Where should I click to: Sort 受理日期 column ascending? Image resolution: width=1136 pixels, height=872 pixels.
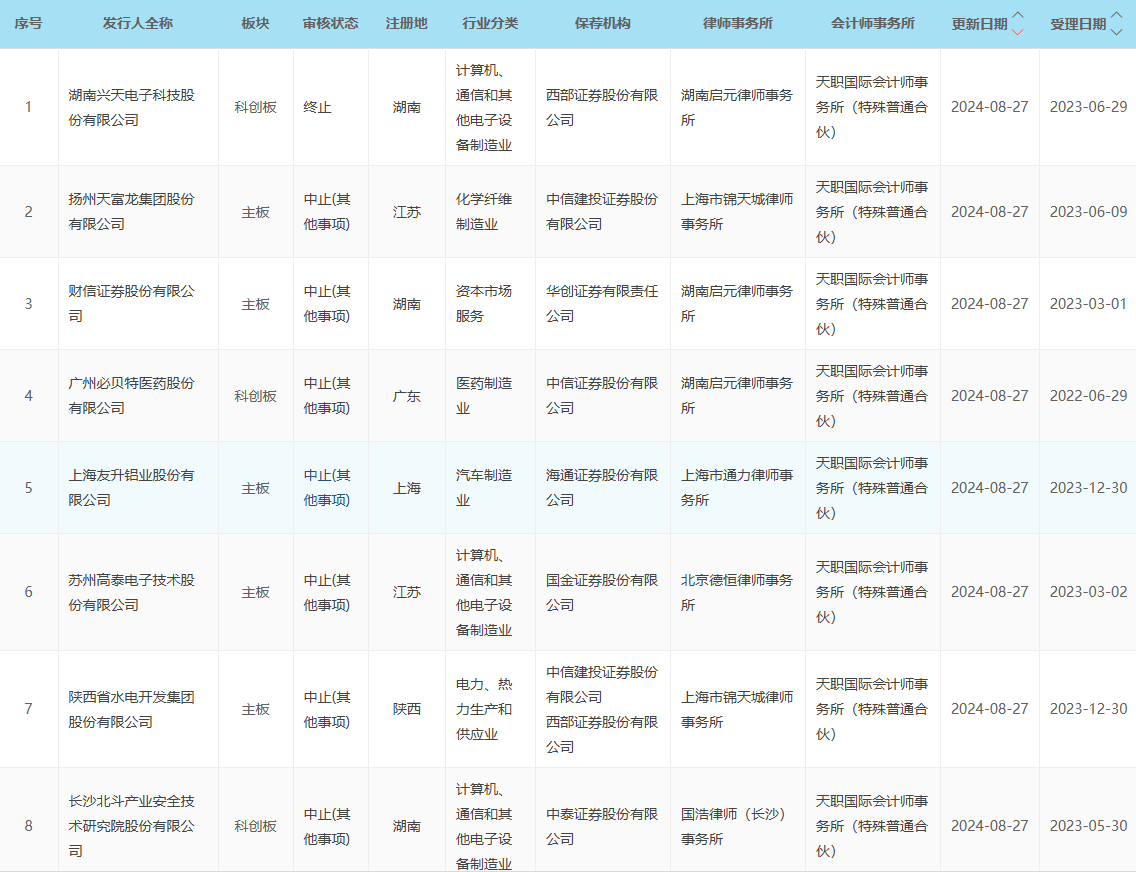tap(1117, 14)
